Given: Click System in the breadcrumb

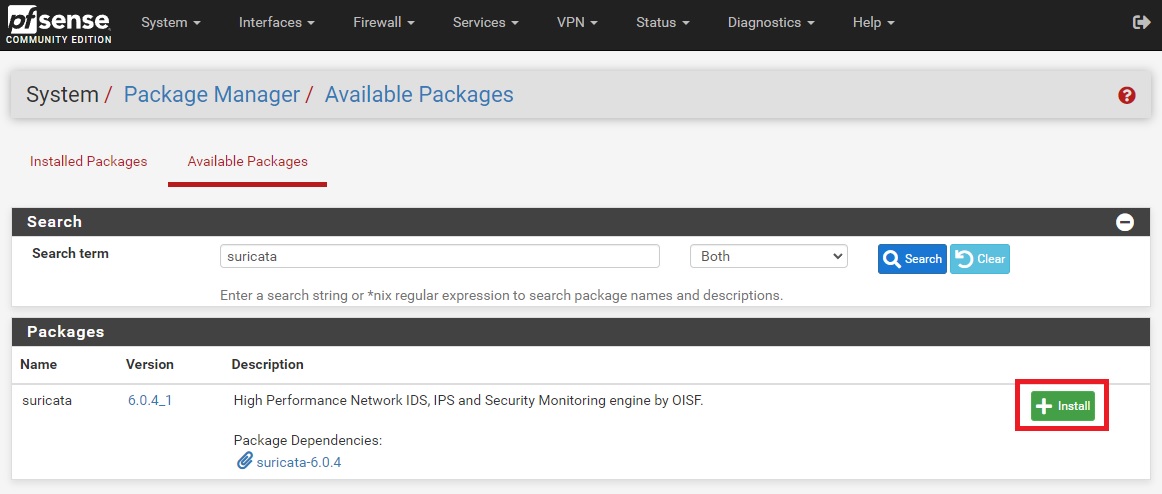Looking at the screenshot, I should (x=62, y=95).
